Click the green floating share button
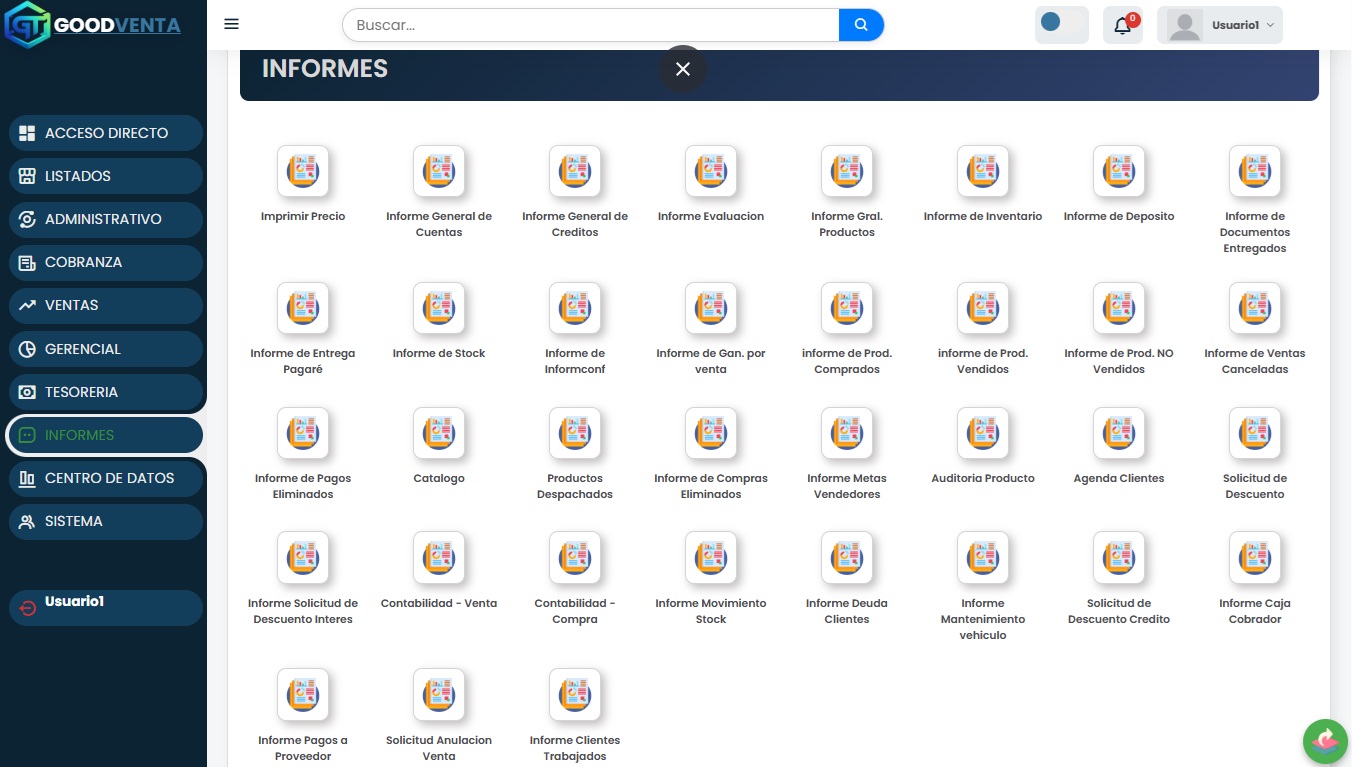The width and height of the screenshot is (1352, 767). click(x=1326, y=741)
